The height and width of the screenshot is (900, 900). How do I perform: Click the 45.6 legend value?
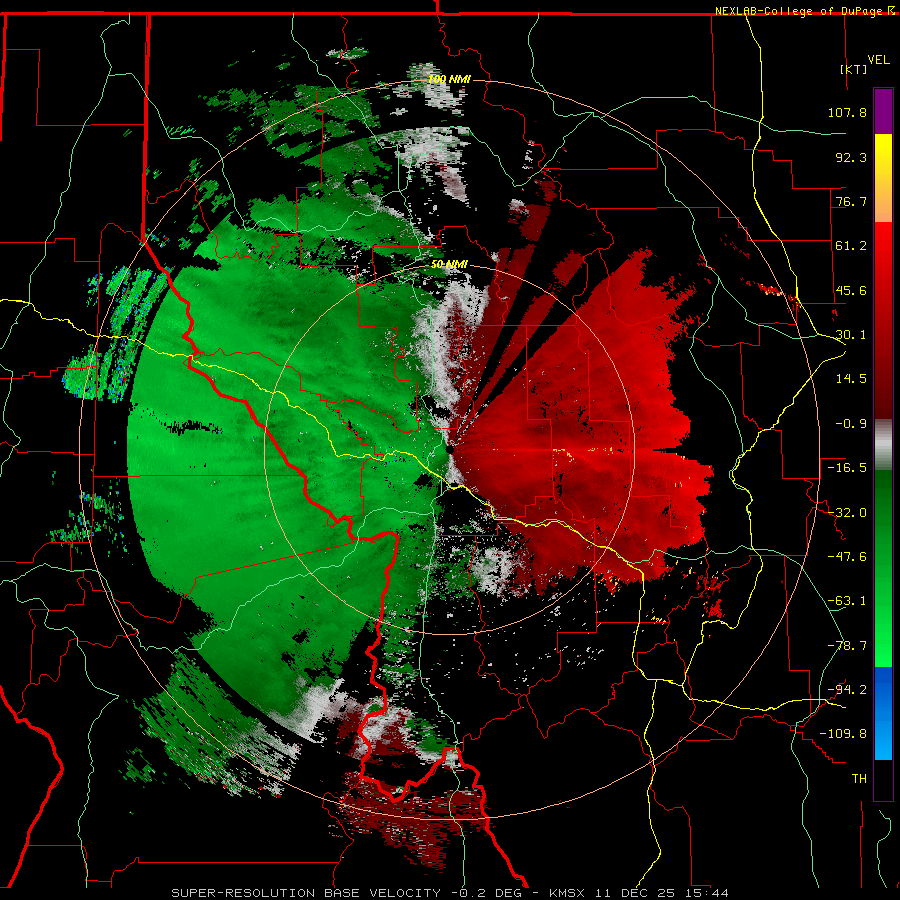[851, 290]
